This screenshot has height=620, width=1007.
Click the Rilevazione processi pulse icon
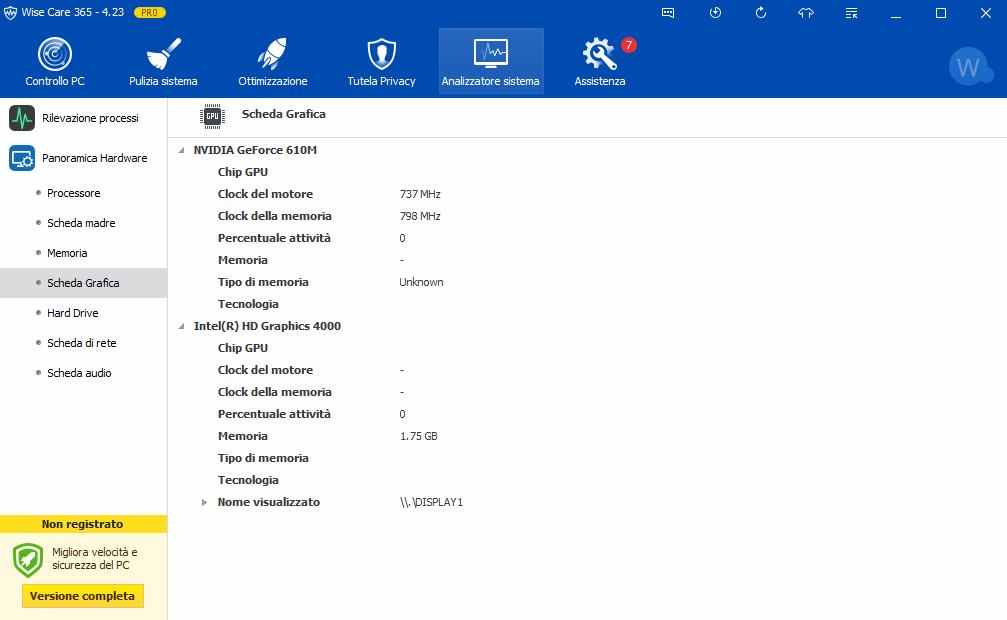22,118
